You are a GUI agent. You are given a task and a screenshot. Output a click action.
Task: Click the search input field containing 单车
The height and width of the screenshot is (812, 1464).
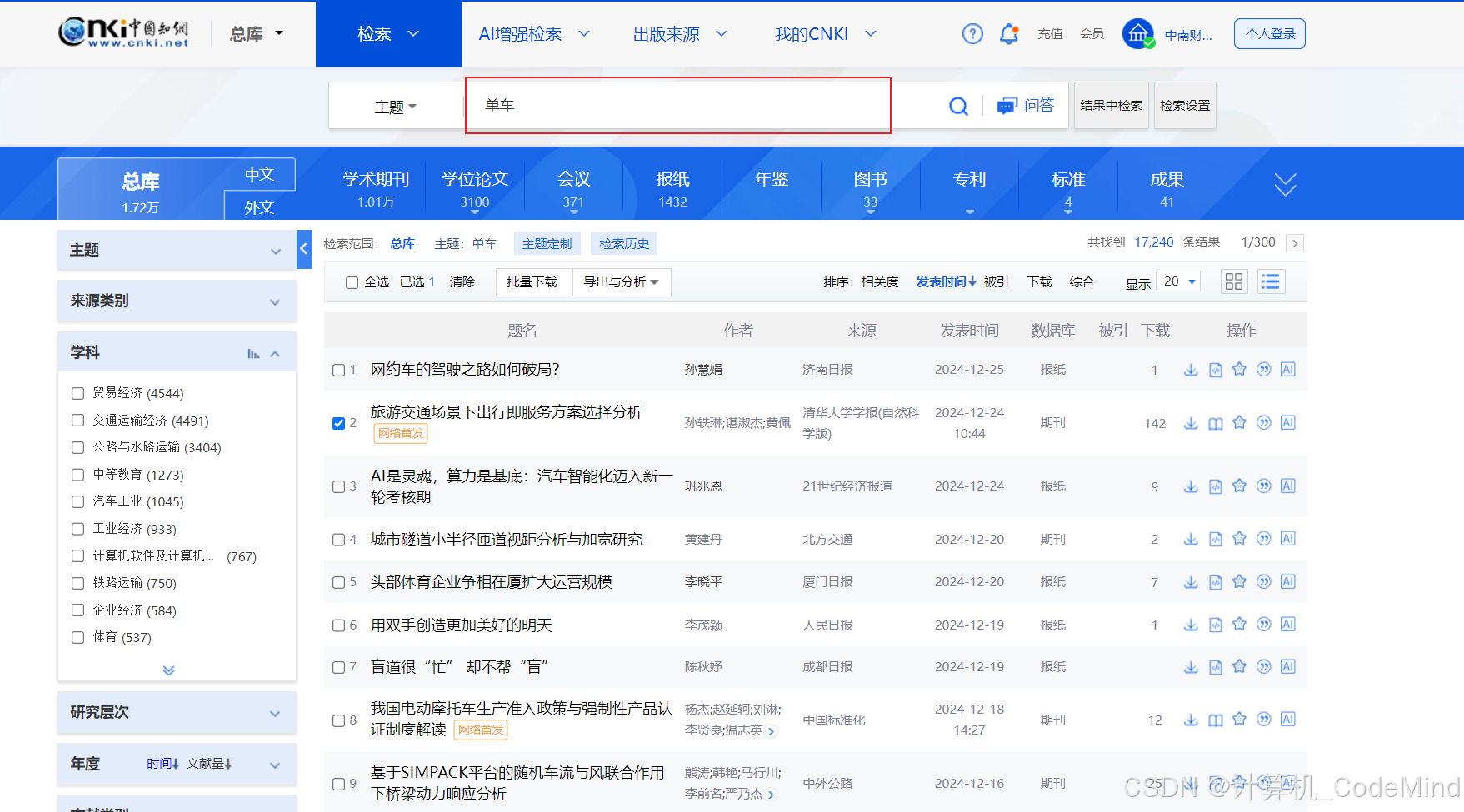[x=678, y=106]
